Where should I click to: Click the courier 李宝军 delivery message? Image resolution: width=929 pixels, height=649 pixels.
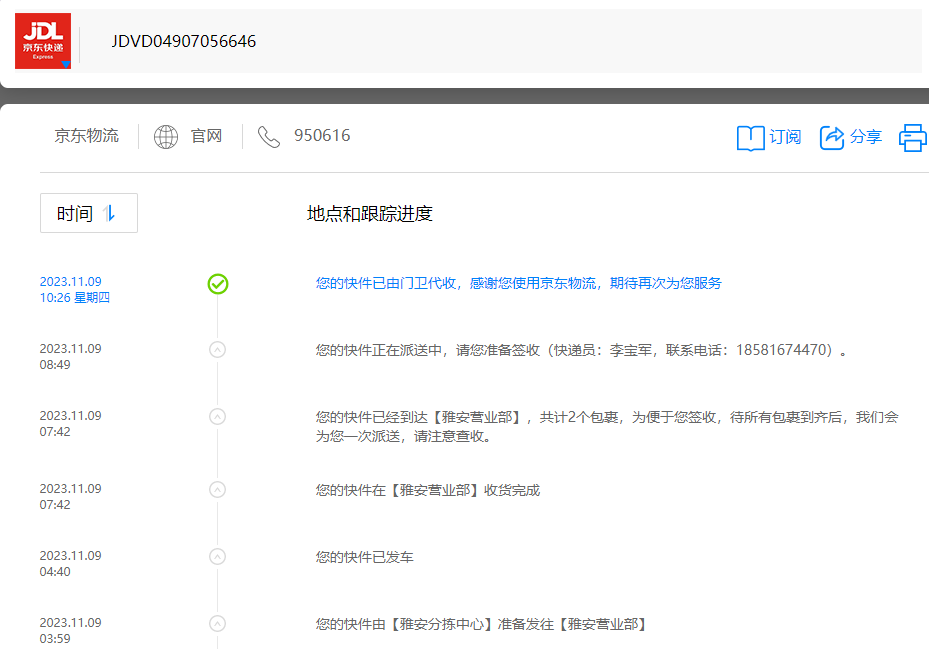pos(581,350)
